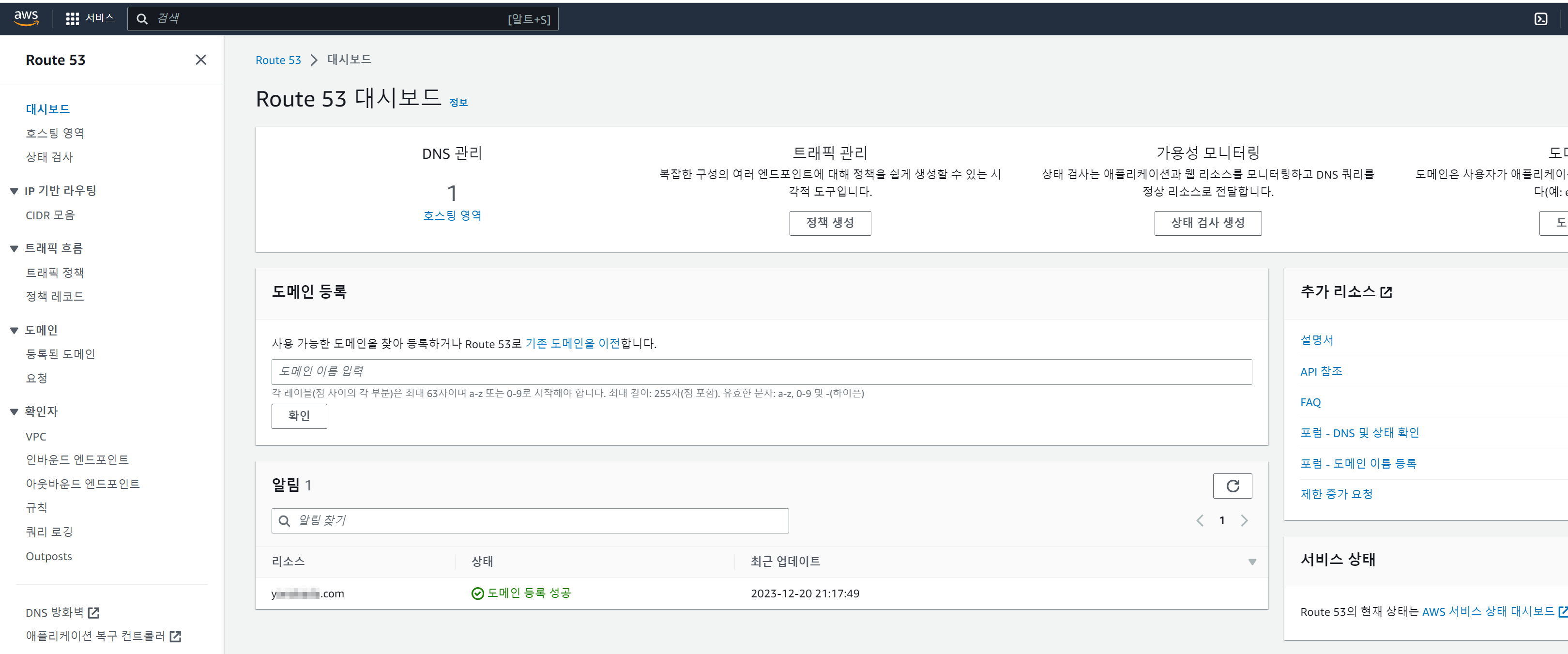Close the Route 53 sidebar panel
Image resolution: width=1568 pixels, height=654 pixels.
(x=200, y=60)
